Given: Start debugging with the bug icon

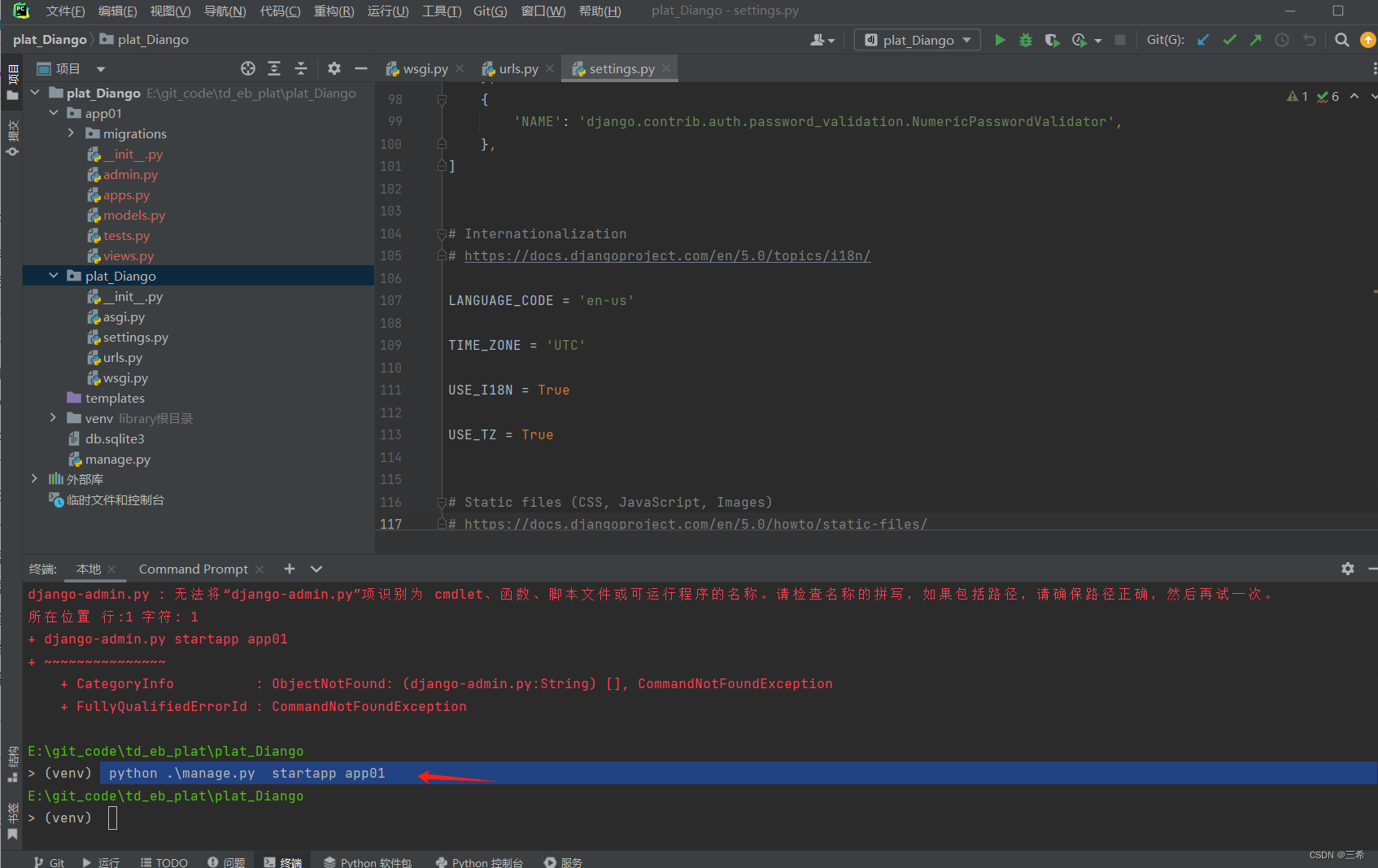Looking at the screenshot, I should click(x=1025, y=39).
